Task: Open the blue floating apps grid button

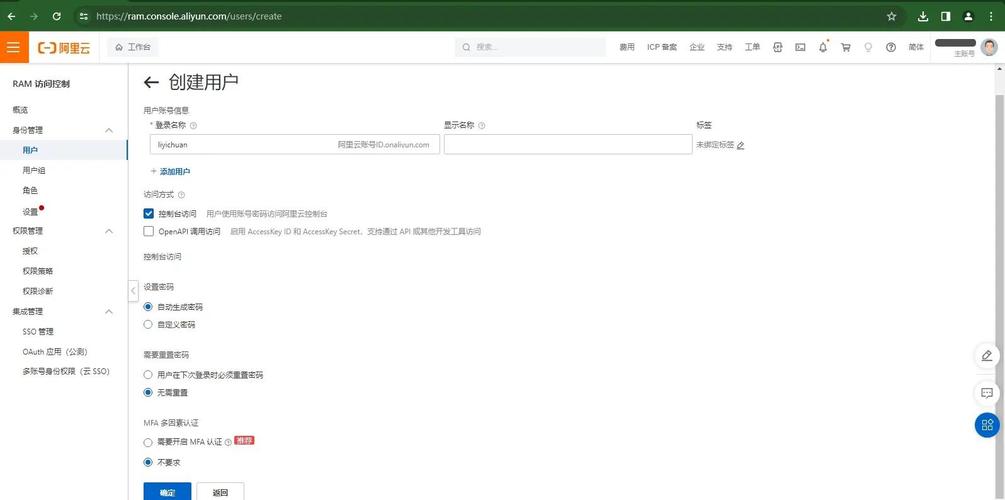Action: 988,424
